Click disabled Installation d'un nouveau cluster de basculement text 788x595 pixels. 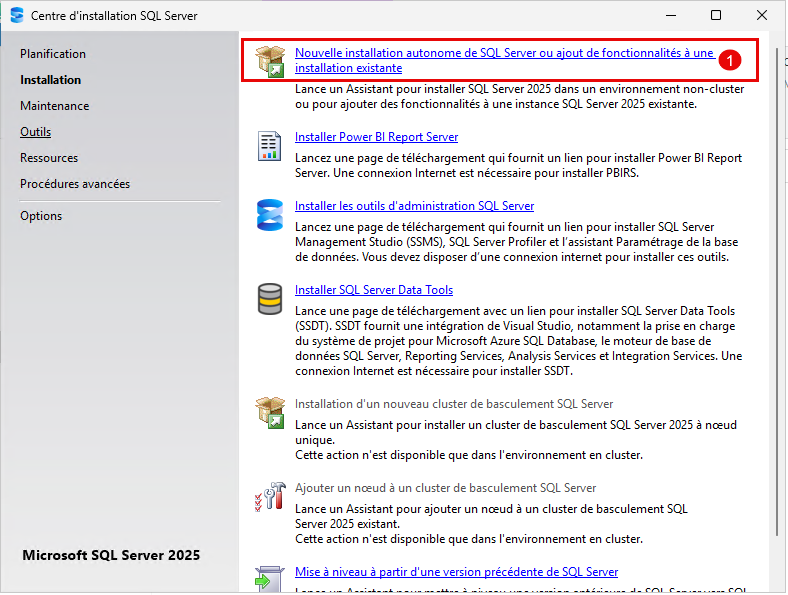point(454,404)
